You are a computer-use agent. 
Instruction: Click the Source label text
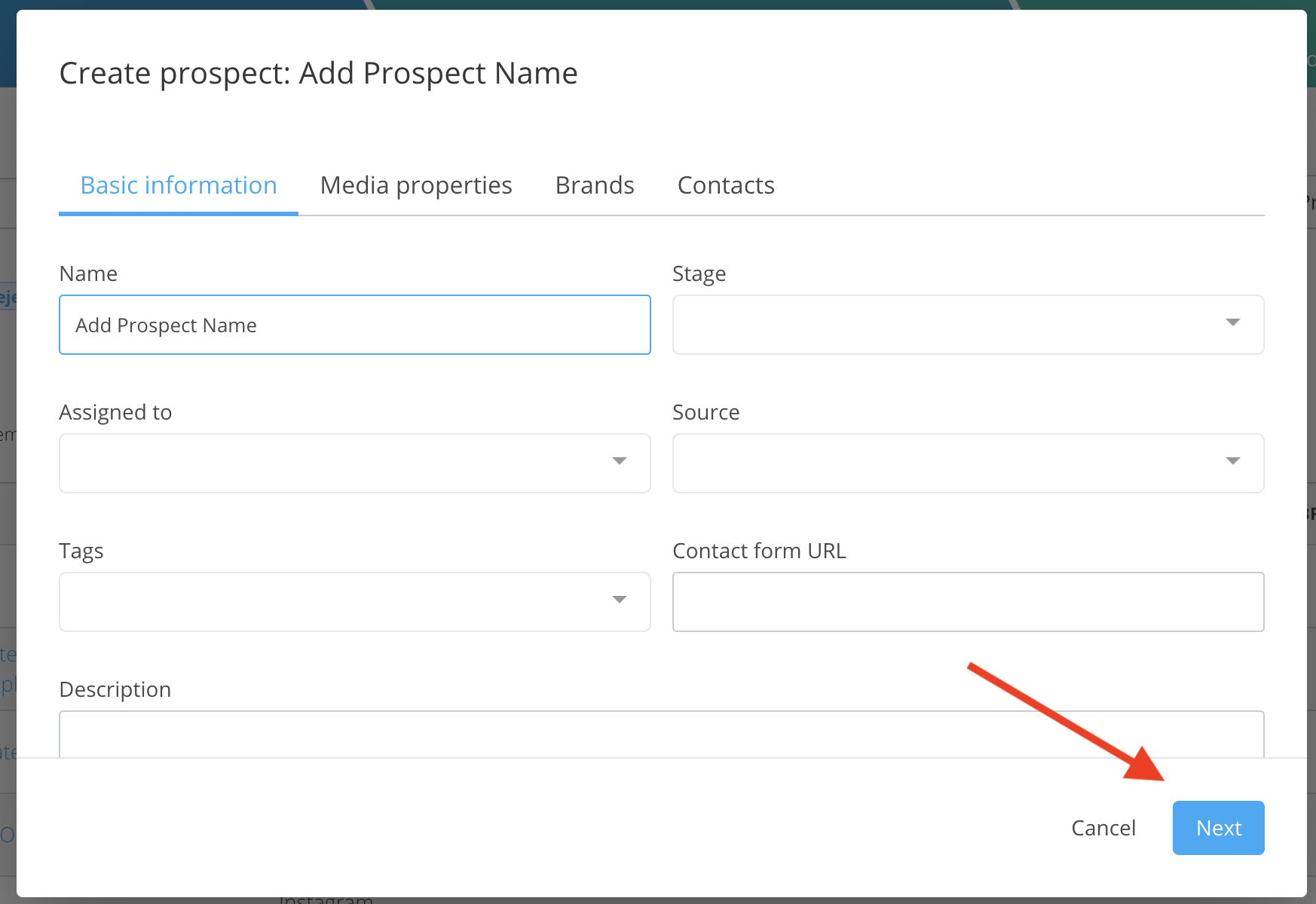(705, 413)
